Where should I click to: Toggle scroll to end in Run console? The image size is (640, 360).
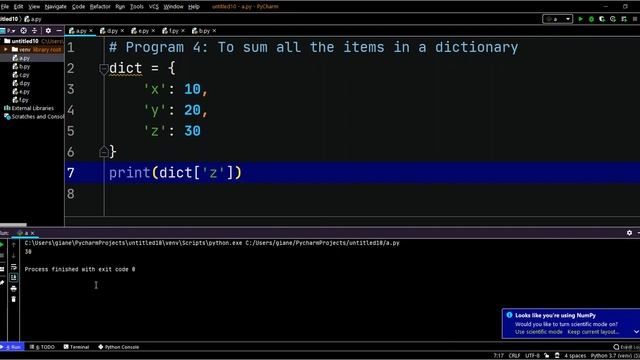coord(13,278)
